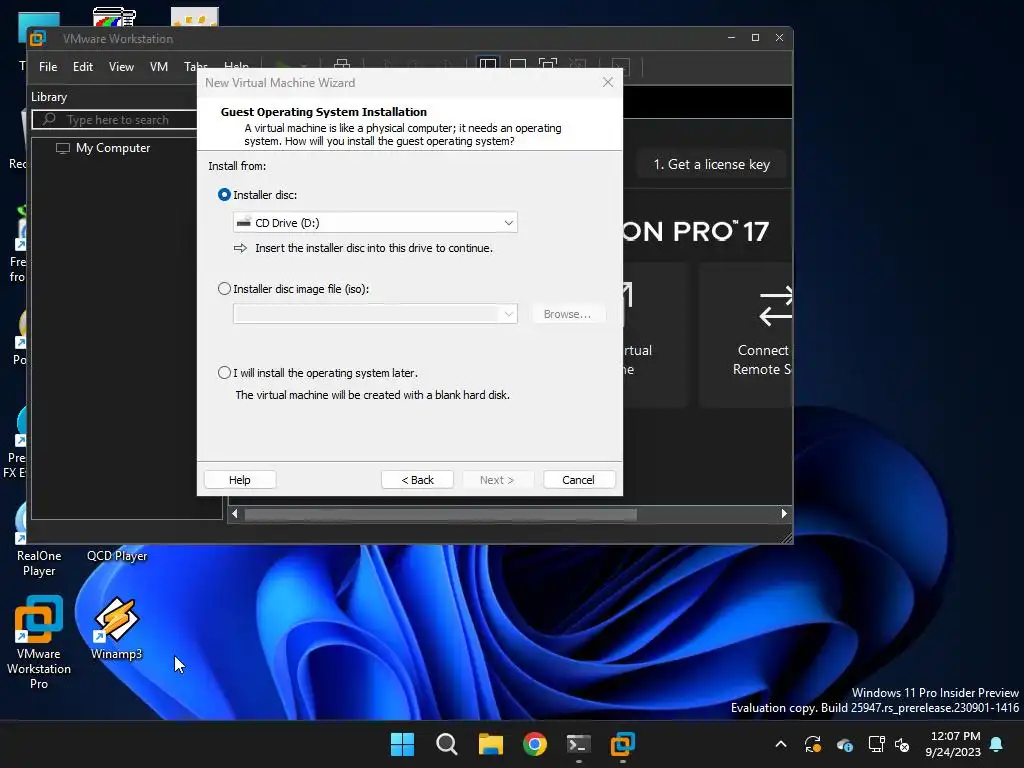
Task: Open the View menu in VMware Workstation
Action: (121, 67)
